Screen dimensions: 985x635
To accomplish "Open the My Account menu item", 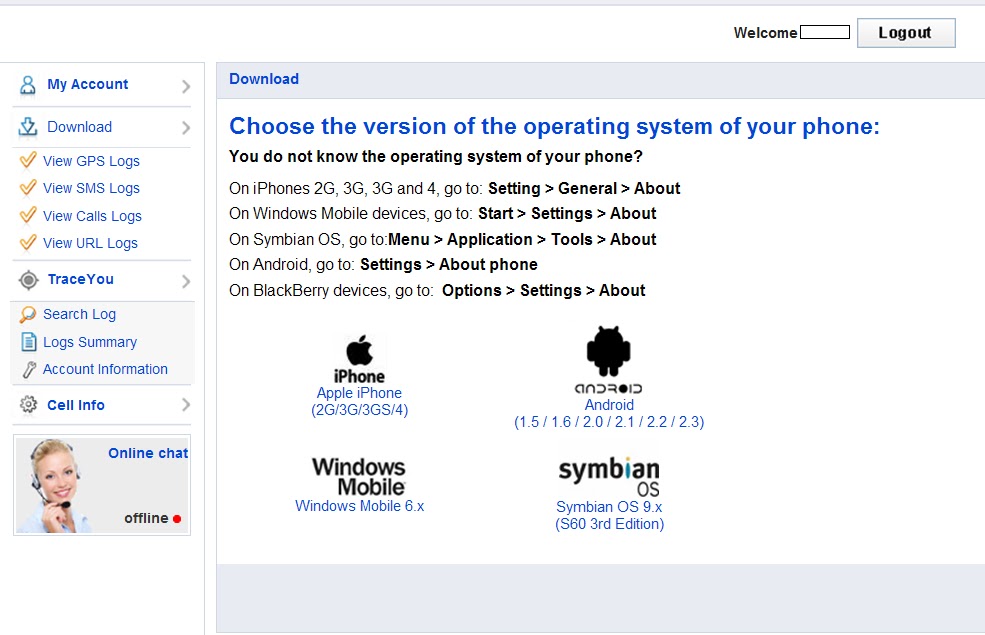I will (88, 84).
